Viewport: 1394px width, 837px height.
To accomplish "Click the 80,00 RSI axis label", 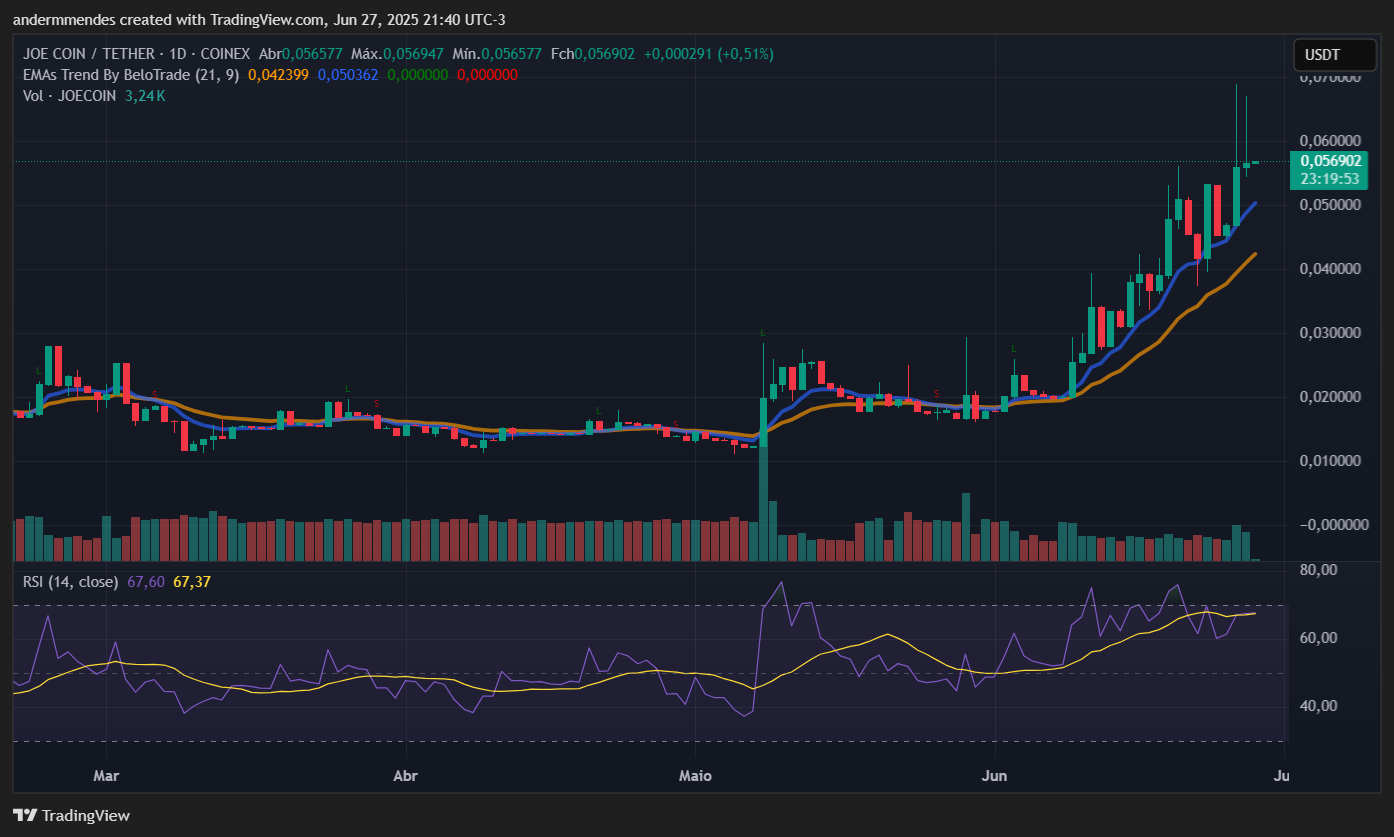I will click(x=1319, y=569).
